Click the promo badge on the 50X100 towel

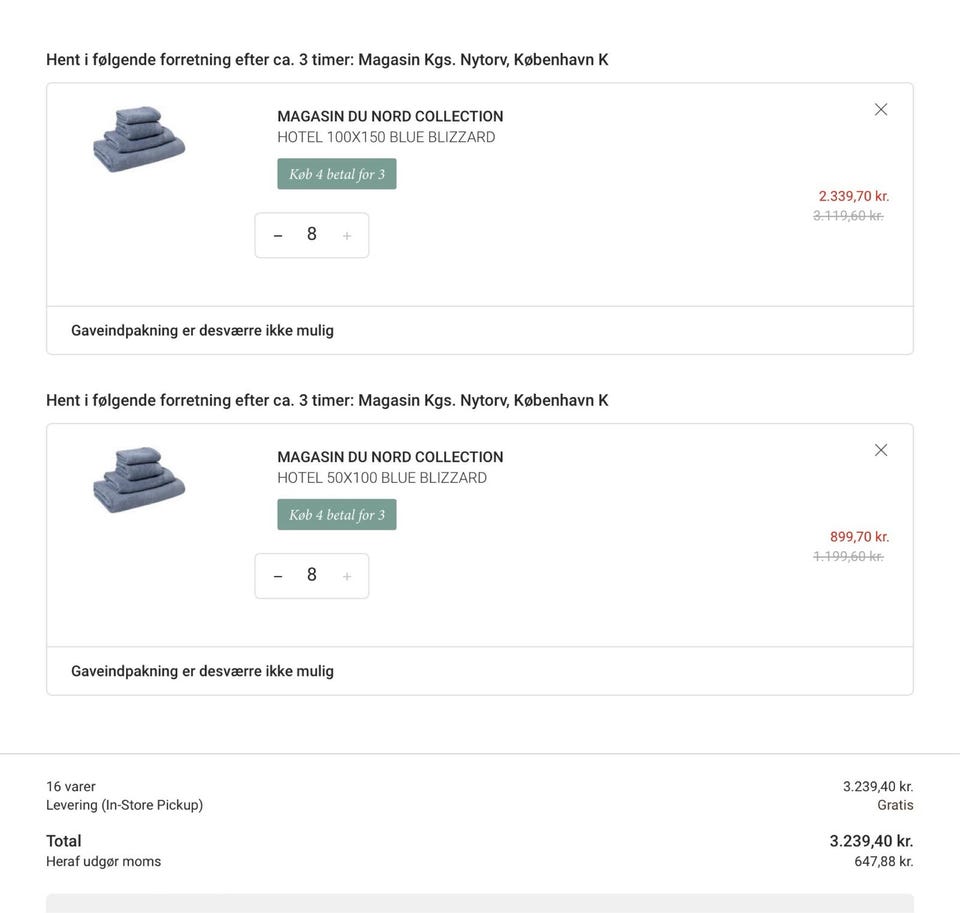pos(337,515)
